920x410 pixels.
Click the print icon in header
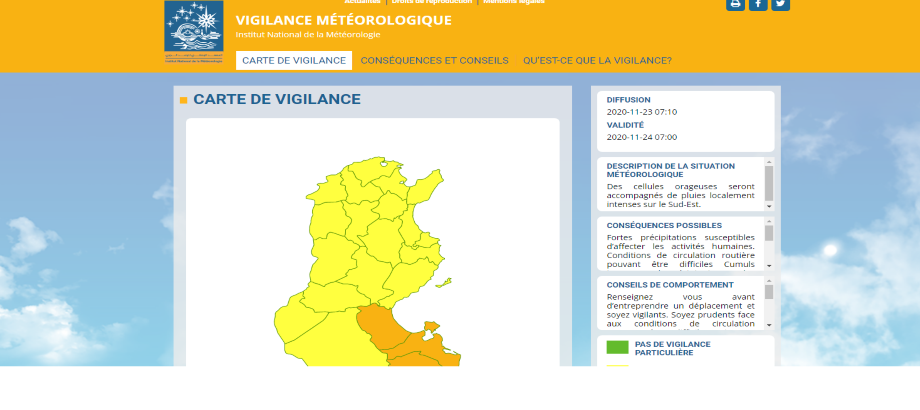[735, 4]
